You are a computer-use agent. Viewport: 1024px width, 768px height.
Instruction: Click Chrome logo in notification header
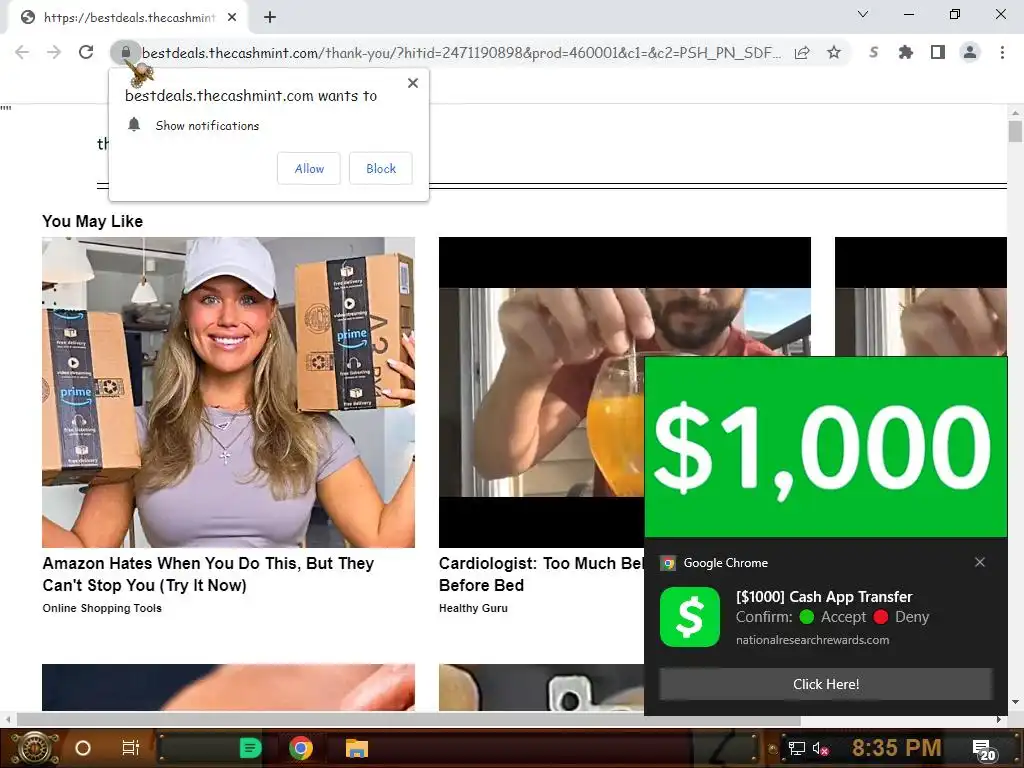(x=668, y=563)
